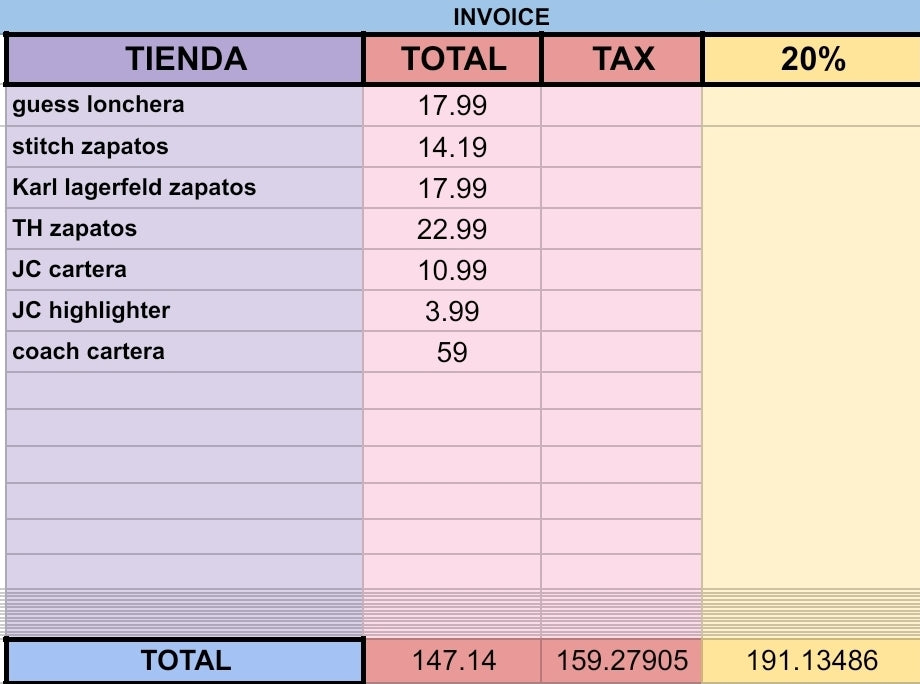Click the cell containing 59
This screenshot has width=920, height=684.
[452, 352]
